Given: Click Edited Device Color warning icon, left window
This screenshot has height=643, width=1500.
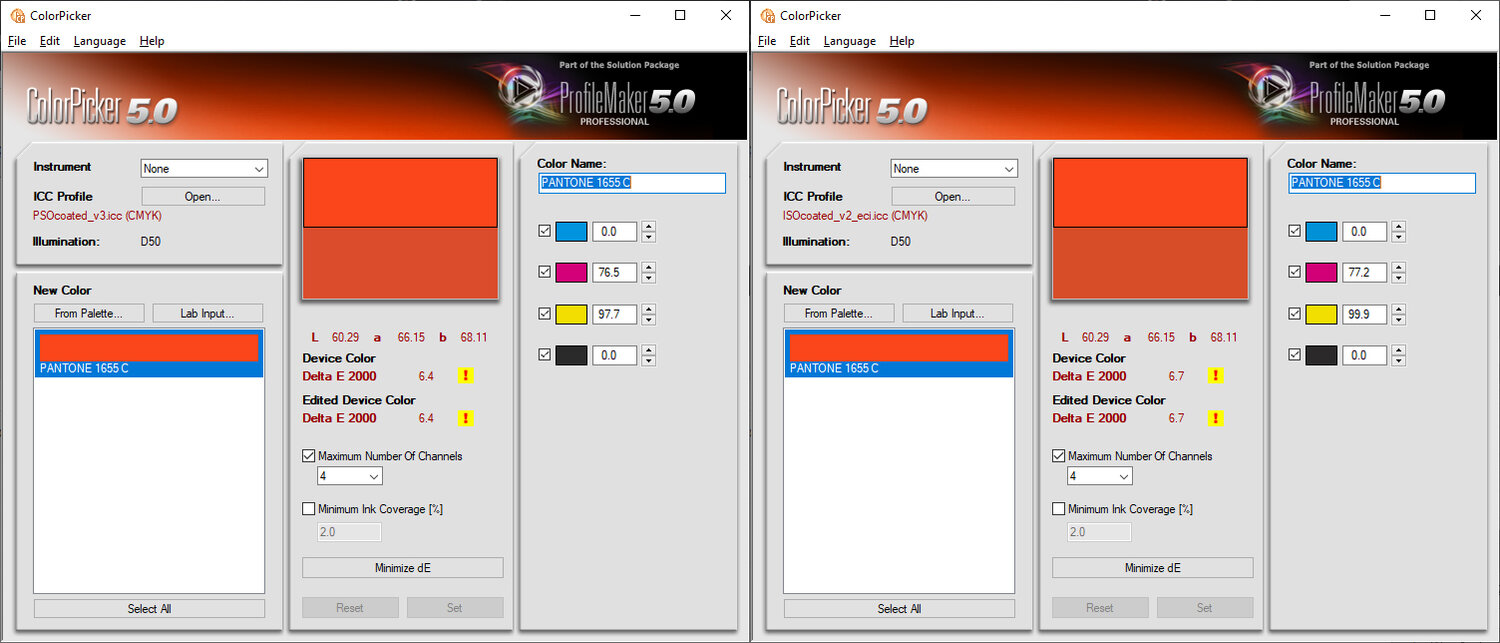Looking at the screenshot, I should (x=466, y=418).
